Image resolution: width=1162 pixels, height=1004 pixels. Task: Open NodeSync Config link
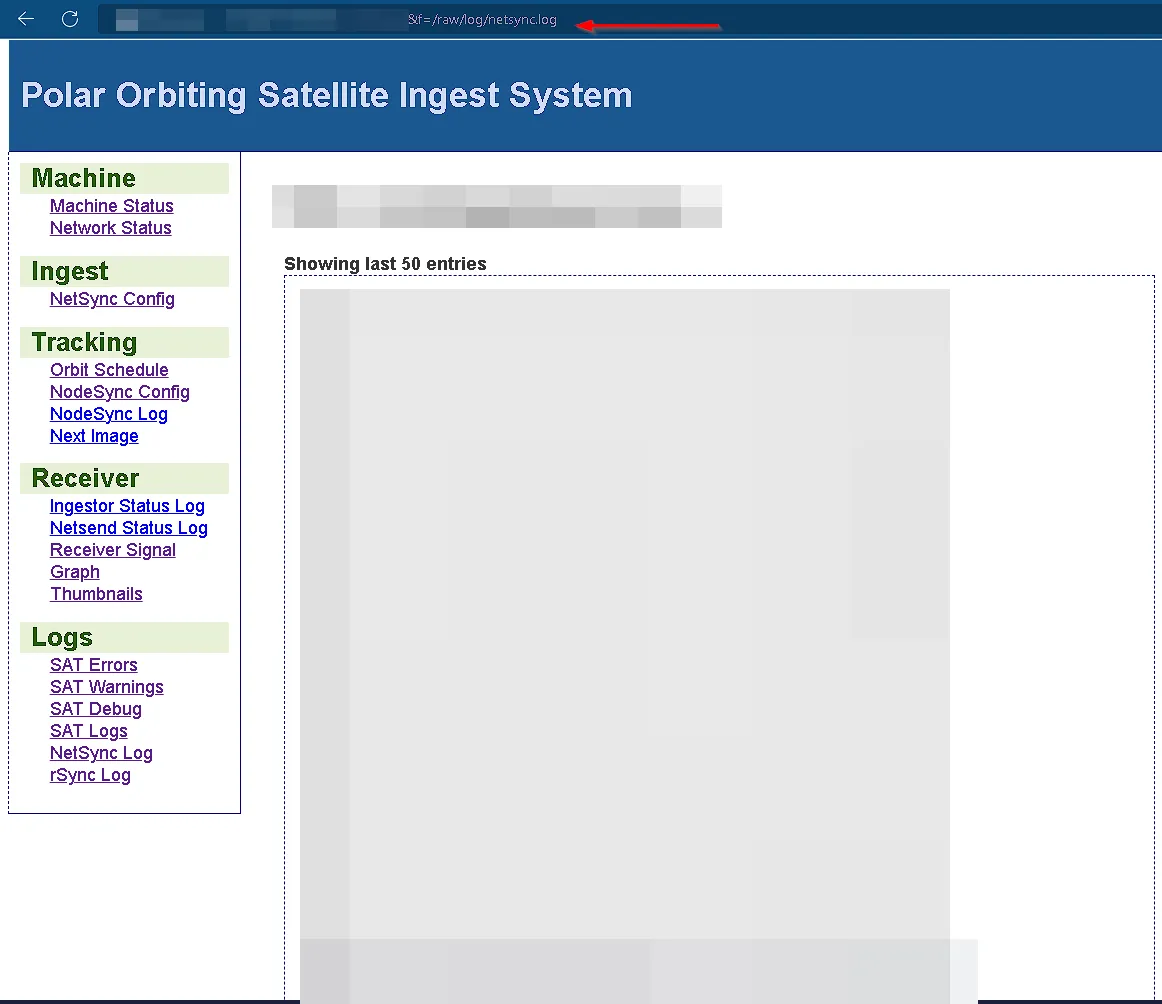click(x=119, y=392)
